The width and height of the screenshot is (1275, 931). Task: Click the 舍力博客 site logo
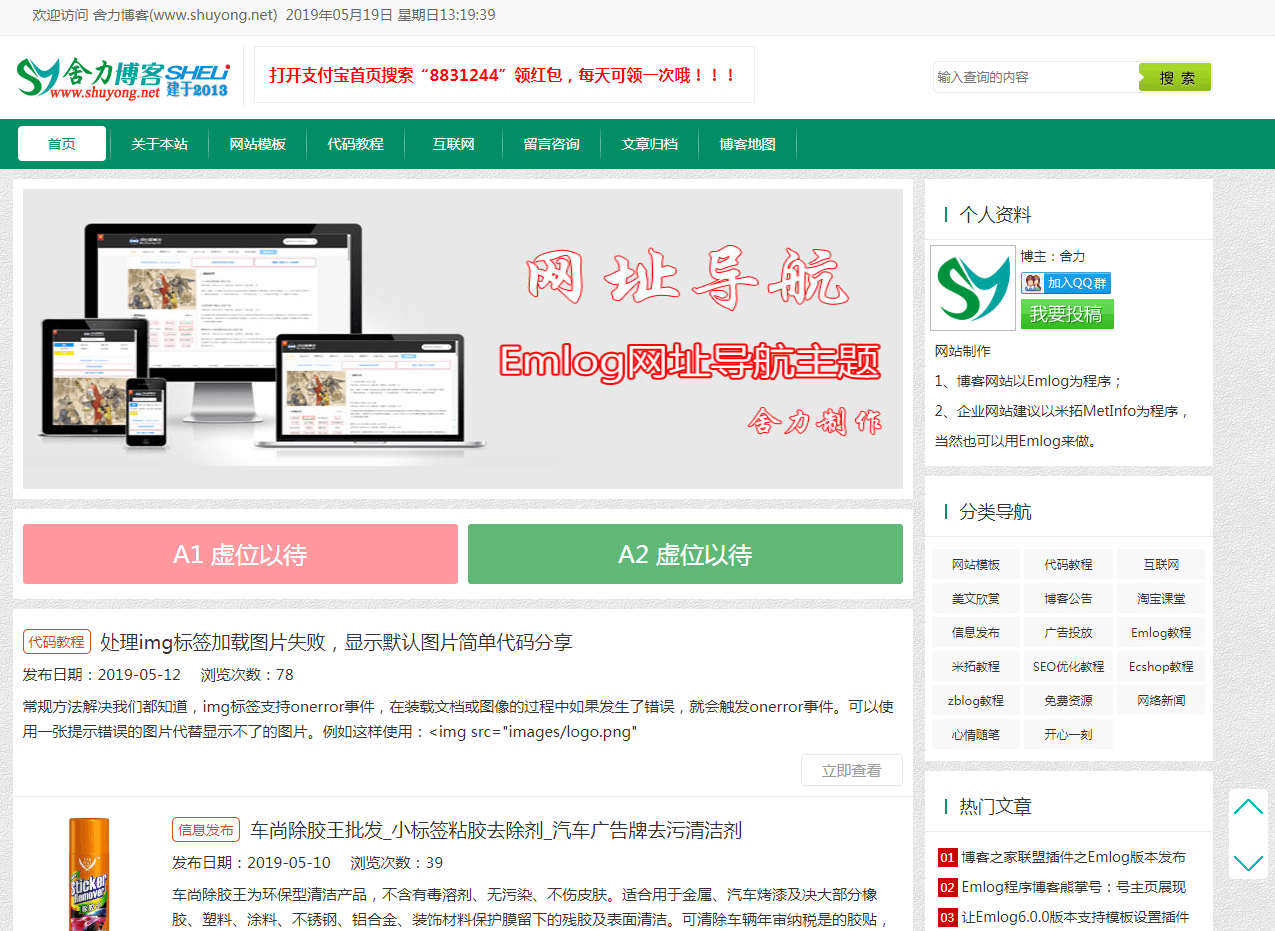123,76
